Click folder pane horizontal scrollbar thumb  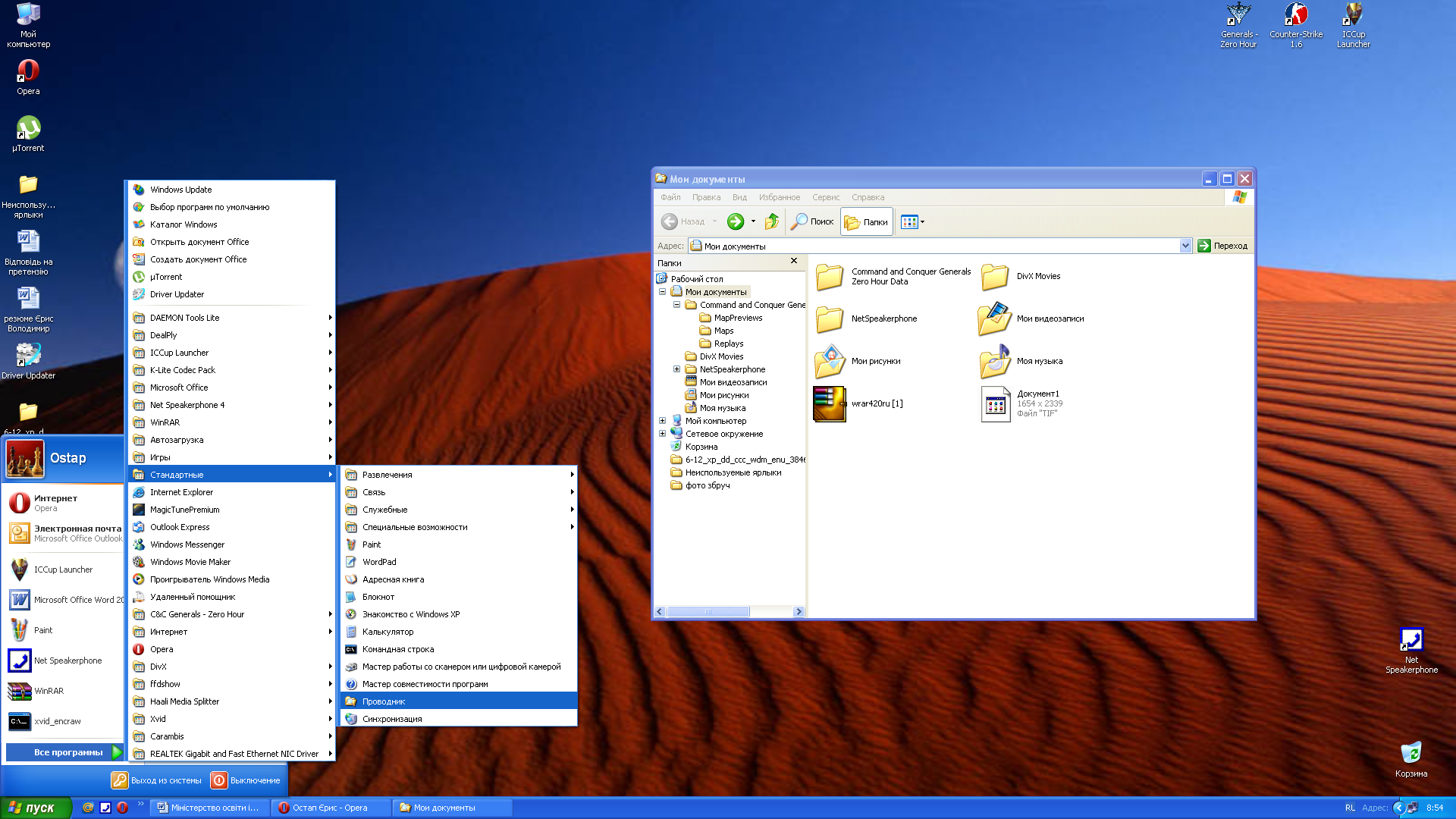708,612
